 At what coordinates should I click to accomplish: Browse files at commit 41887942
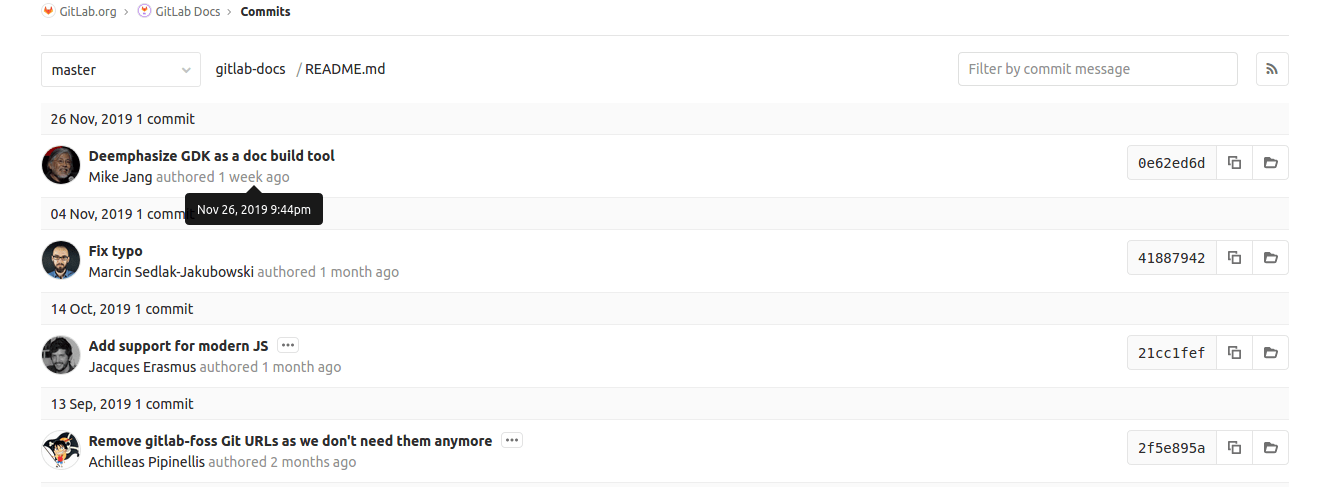coord(1271,258)
